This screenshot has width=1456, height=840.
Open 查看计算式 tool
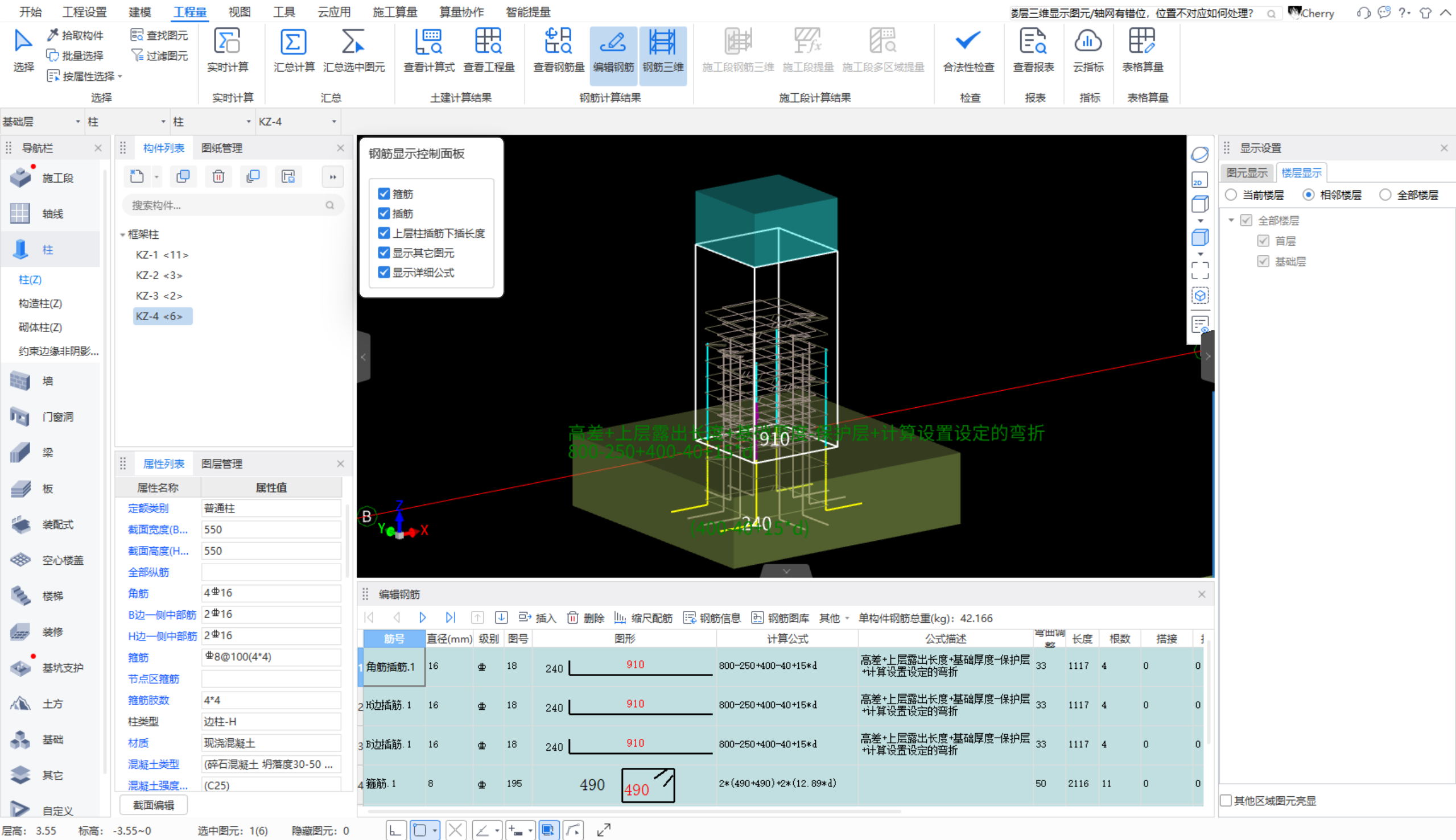(x=429, y=51)
